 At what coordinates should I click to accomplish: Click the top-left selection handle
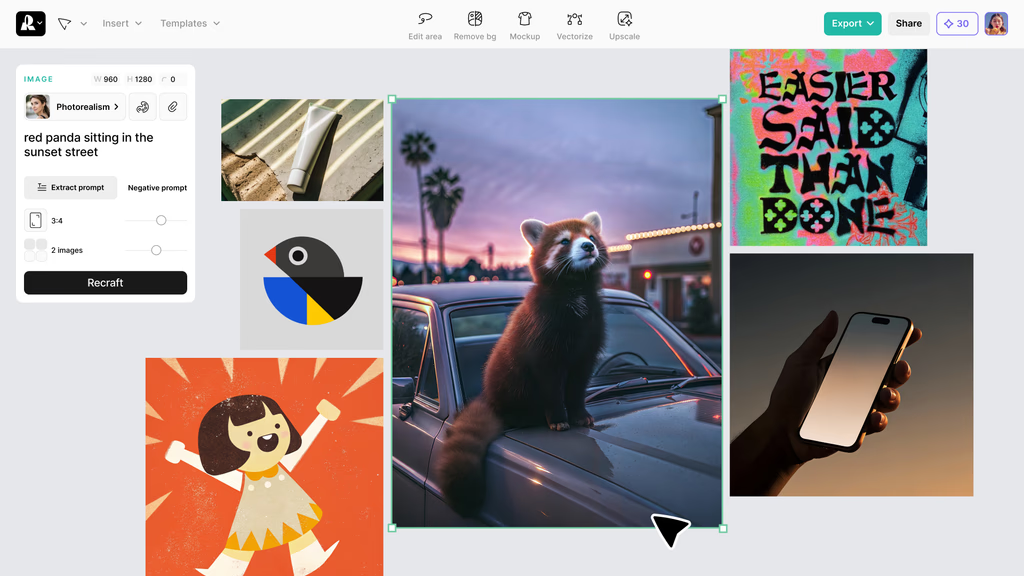tap(392, 99)
